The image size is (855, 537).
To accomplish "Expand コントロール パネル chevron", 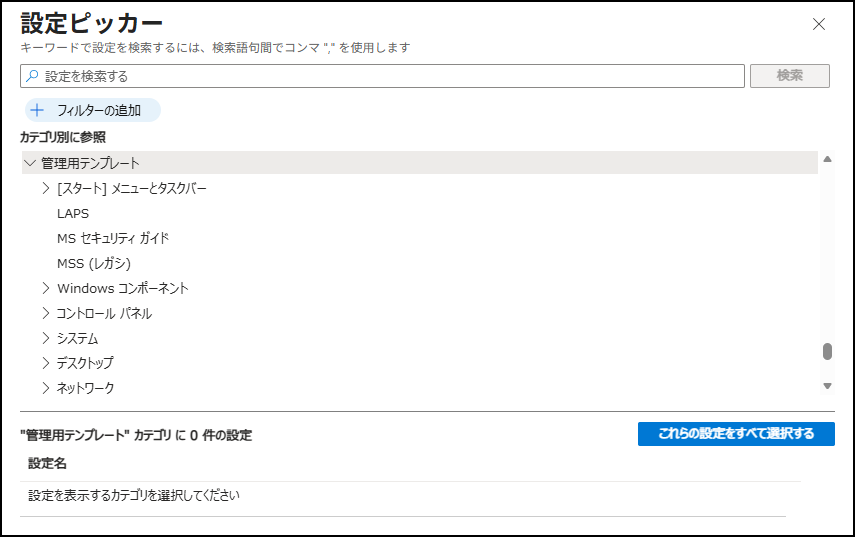I will pos(46,313).
